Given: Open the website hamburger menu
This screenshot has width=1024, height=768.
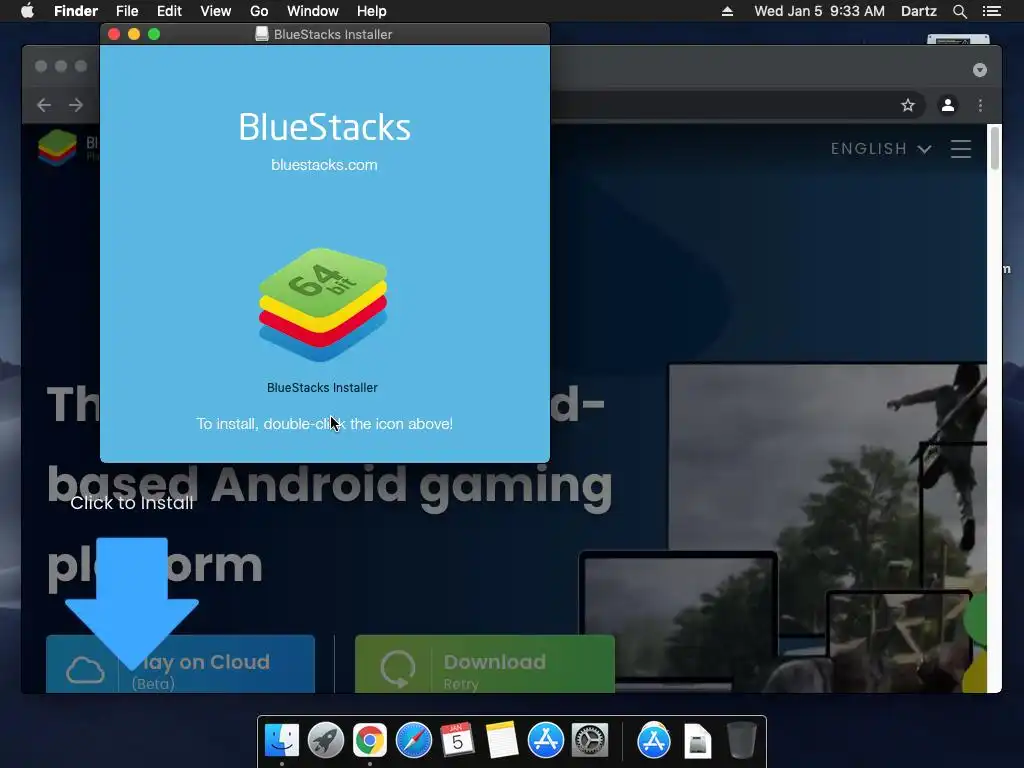Looking at the screenshot, I should pos(961,149).
